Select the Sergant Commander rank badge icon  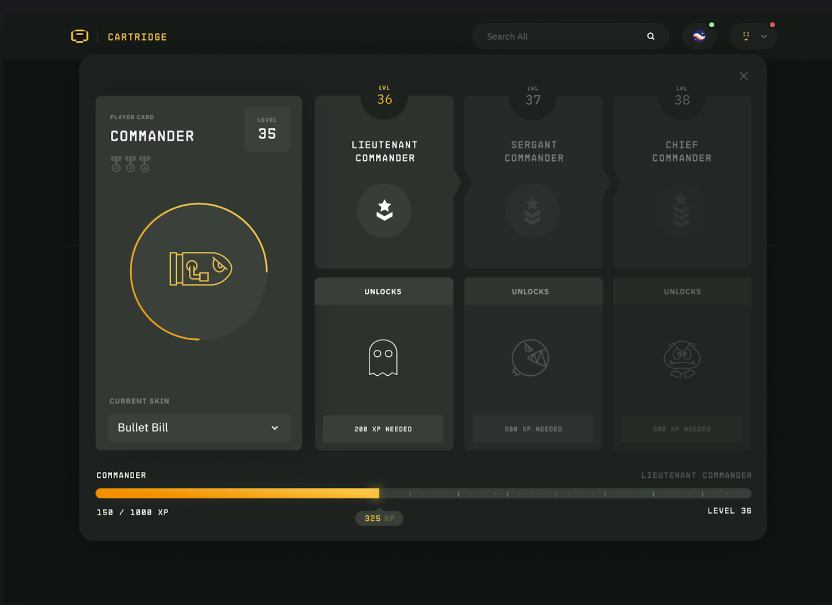pyautogui.click(x=532, y=210)
